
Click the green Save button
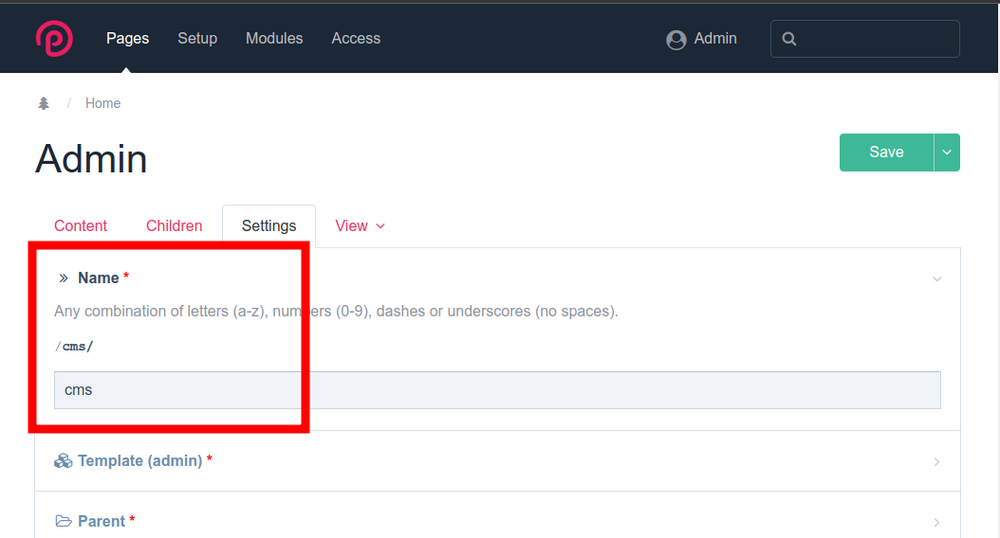(886, 152)
